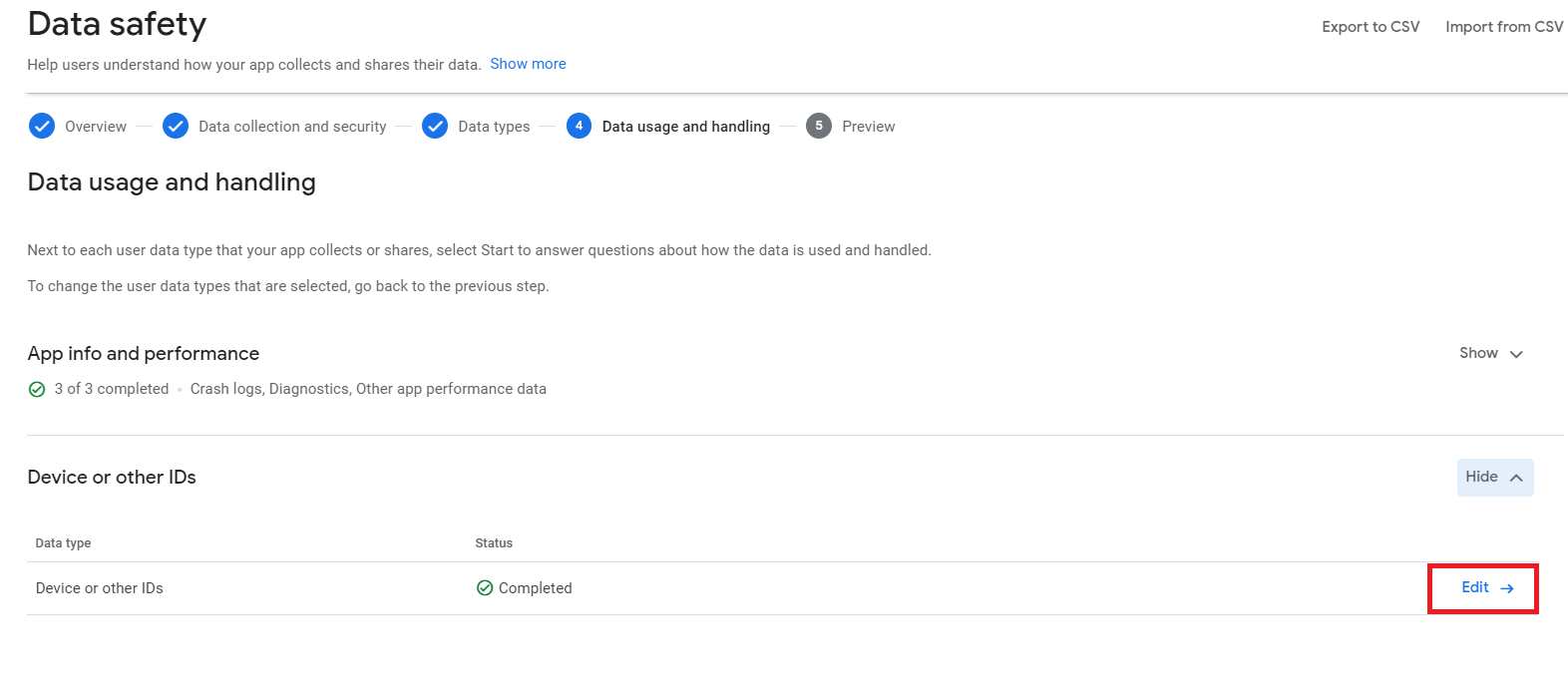The height and width of the screenshot is (691, 1568).
Task: Click Export to CSV
Action: (x=1371, y=27)
